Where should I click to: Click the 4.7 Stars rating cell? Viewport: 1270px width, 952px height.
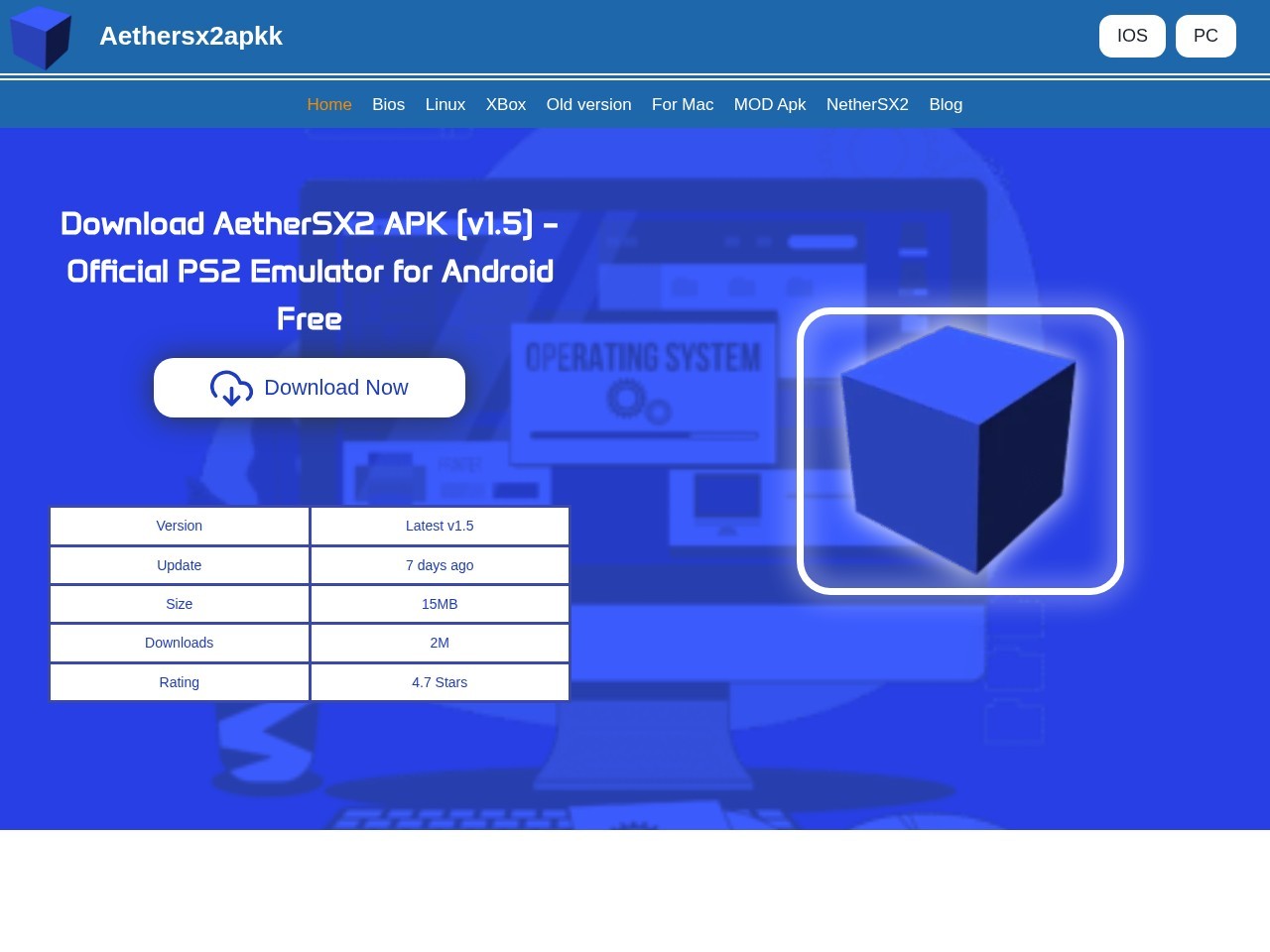click(x=440, y=682)
